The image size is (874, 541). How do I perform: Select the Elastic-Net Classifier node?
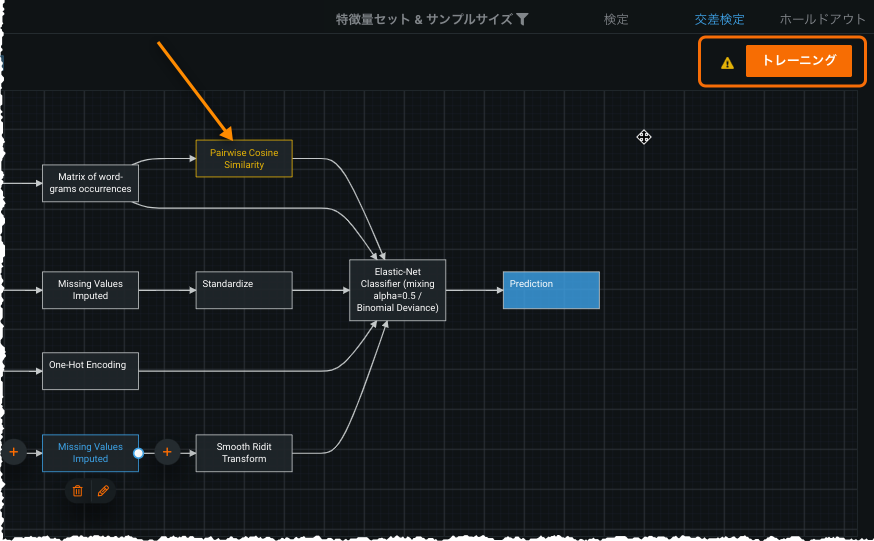(397, 290)
